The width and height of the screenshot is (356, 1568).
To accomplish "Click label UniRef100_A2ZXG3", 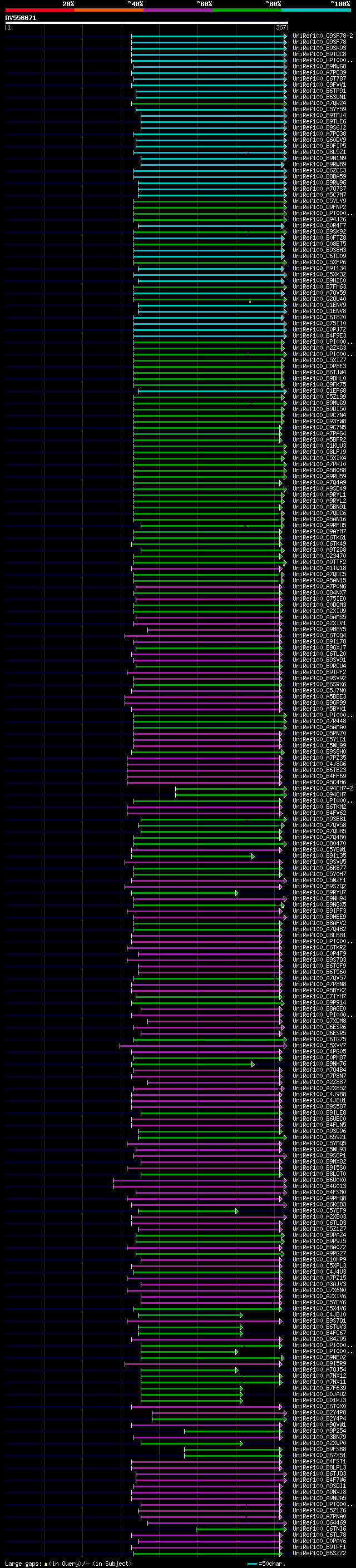I will point(319,348).
